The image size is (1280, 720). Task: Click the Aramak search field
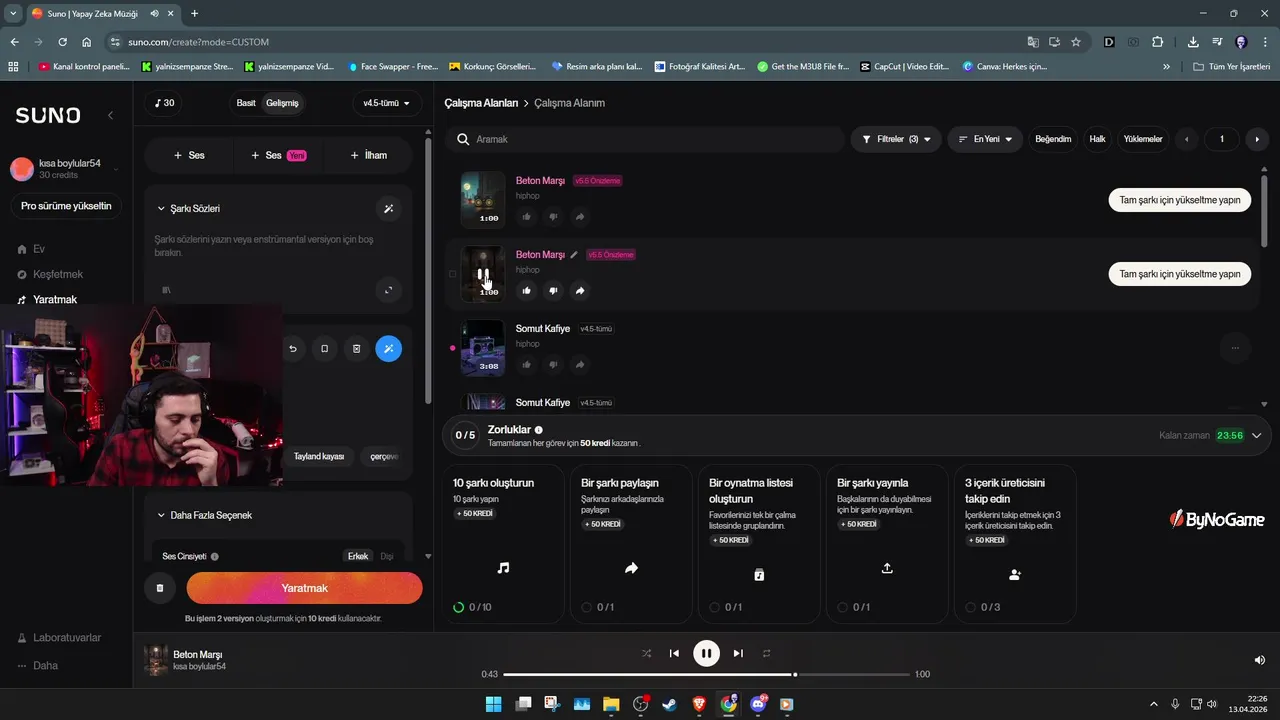click(x=646, y=139)
